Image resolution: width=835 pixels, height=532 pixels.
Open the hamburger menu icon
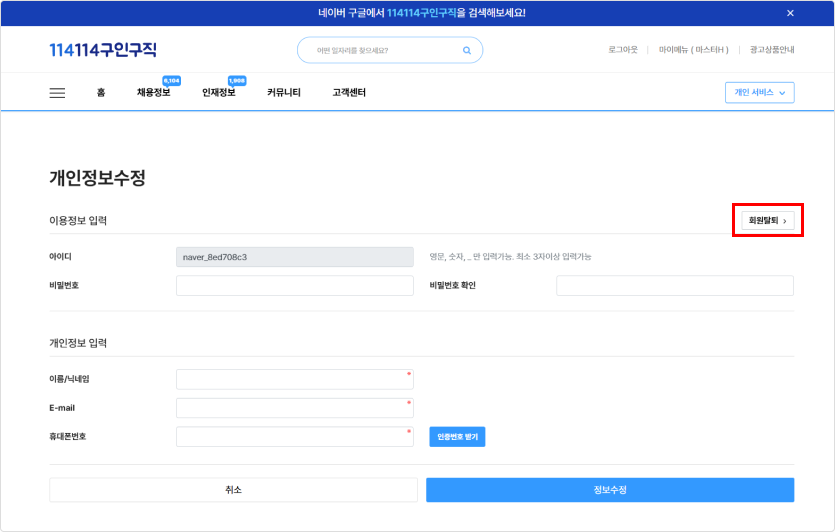[x=58, y=93]
